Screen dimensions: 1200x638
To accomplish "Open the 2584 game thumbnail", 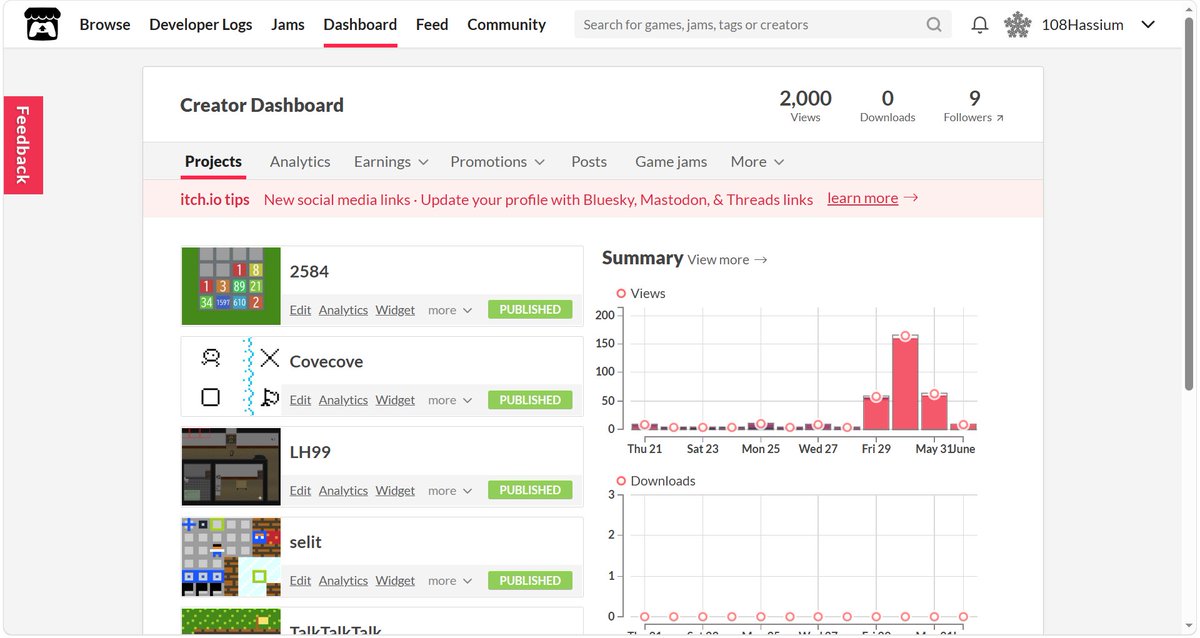I will click(231, 286).
